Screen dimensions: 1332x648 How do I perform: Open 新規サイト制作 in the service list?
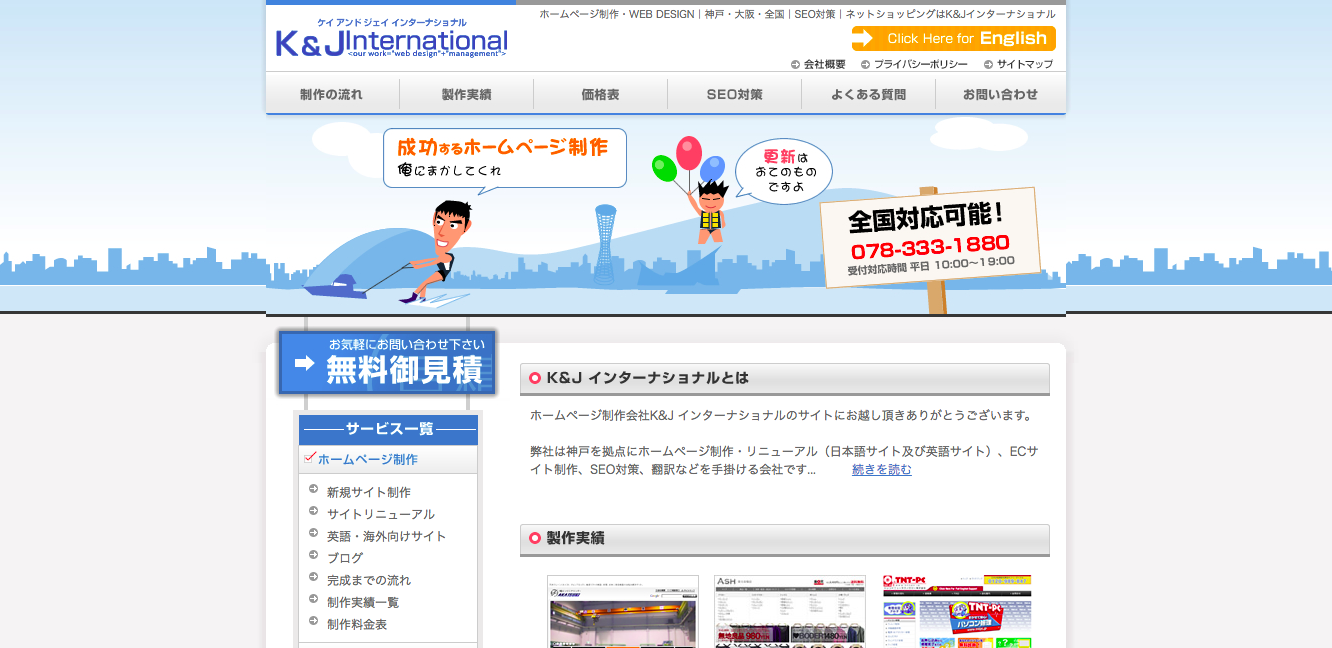click(369, 492)
